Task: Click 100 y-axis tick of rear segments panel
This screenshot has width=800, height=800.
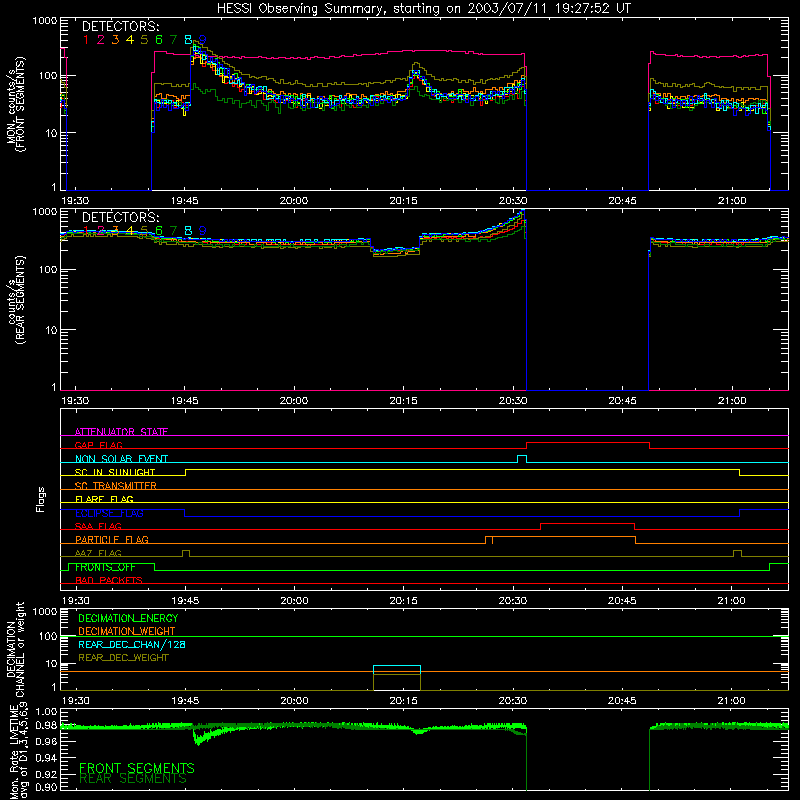Action: click(x=48, y=269)
